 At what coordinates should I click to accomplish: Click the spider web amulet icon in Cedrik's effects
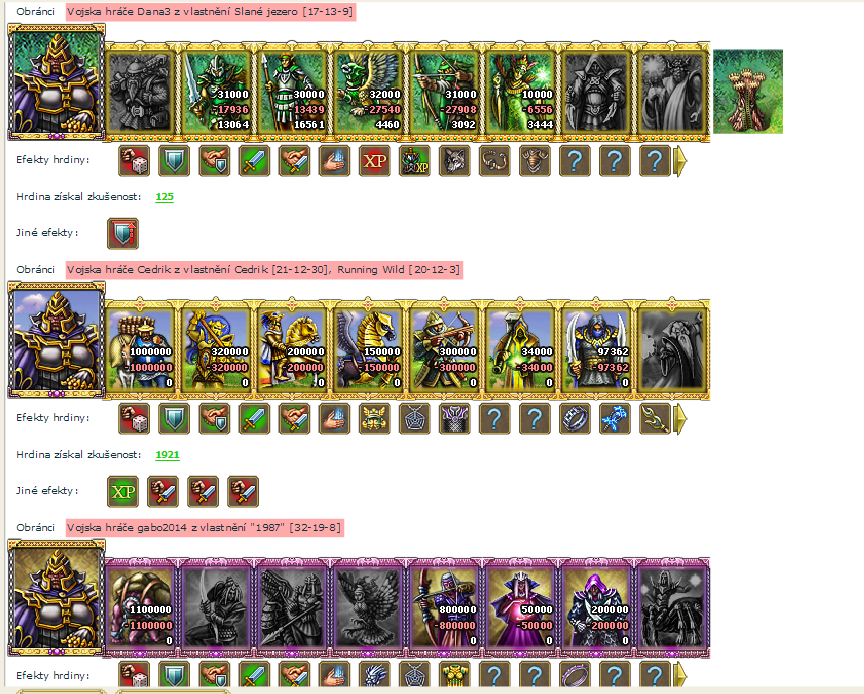pyautogui.click(x=414, y=419)
